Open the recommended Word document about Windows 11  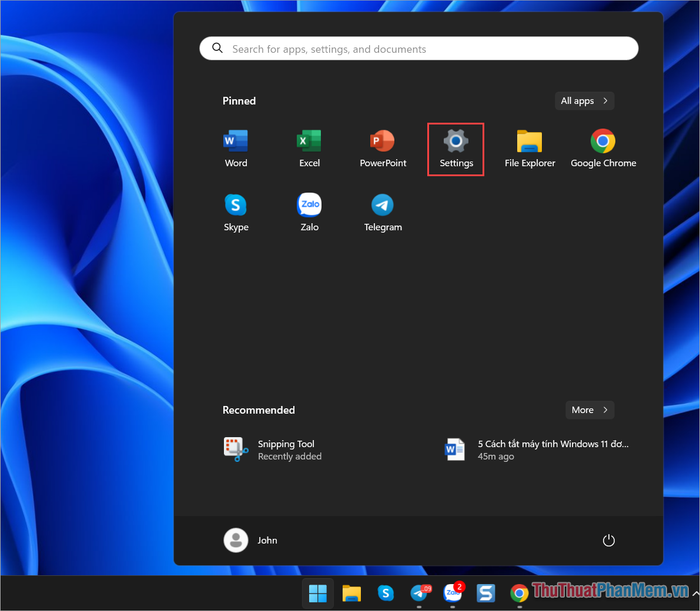536,449
